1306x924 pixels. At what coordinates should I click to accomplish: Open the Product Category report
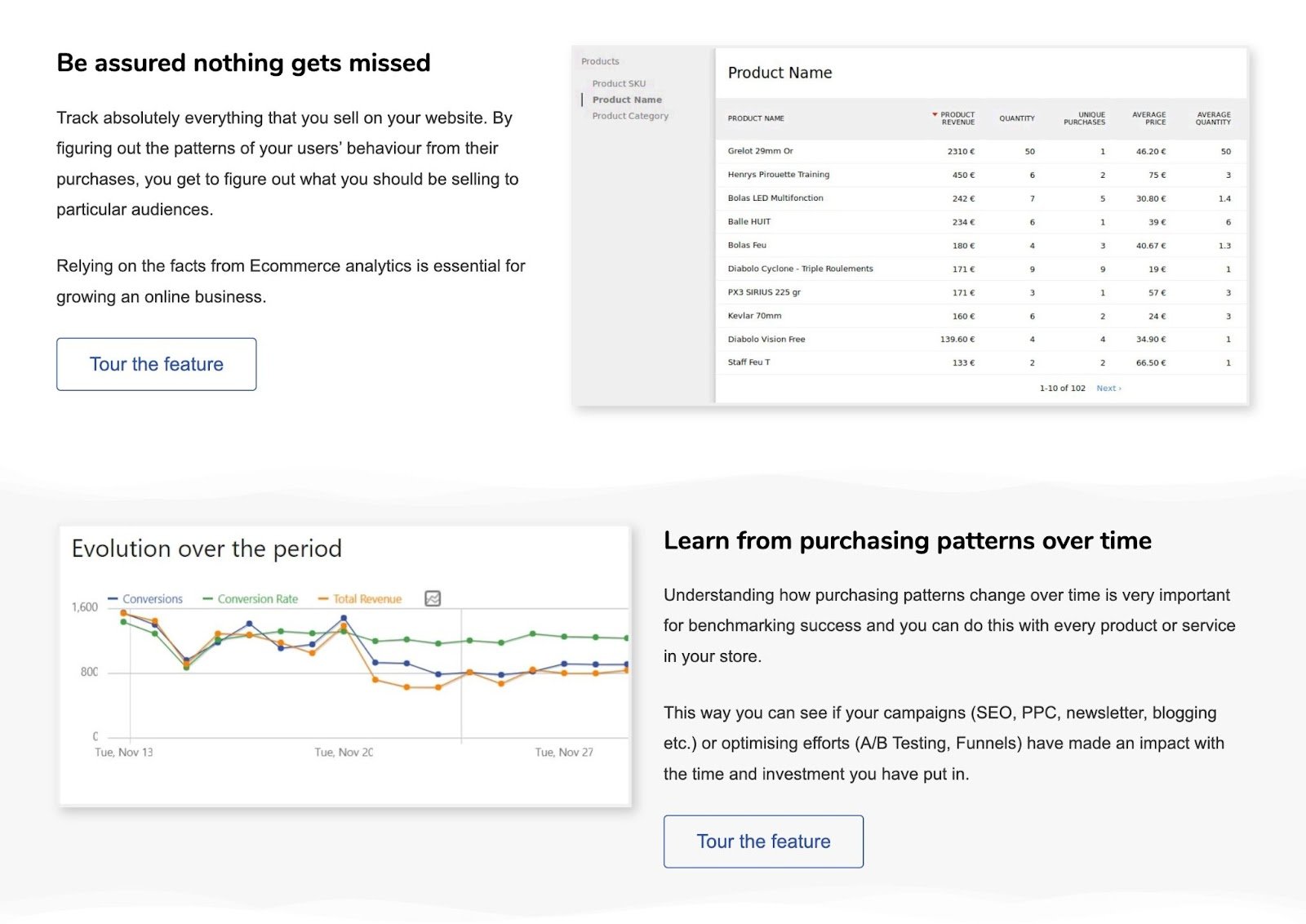click(x=630, y=116)
